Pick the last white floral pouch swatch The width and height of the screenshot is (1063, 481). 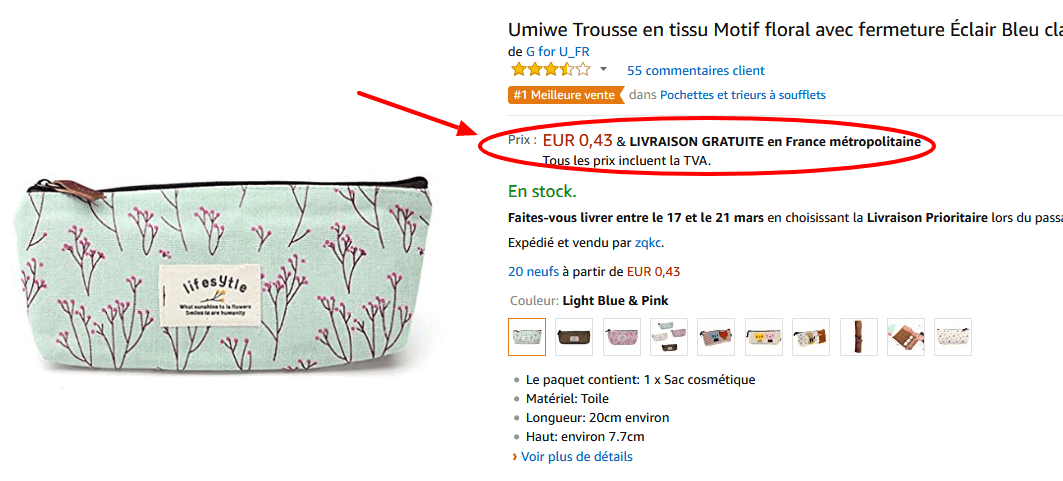coord(953,337)
